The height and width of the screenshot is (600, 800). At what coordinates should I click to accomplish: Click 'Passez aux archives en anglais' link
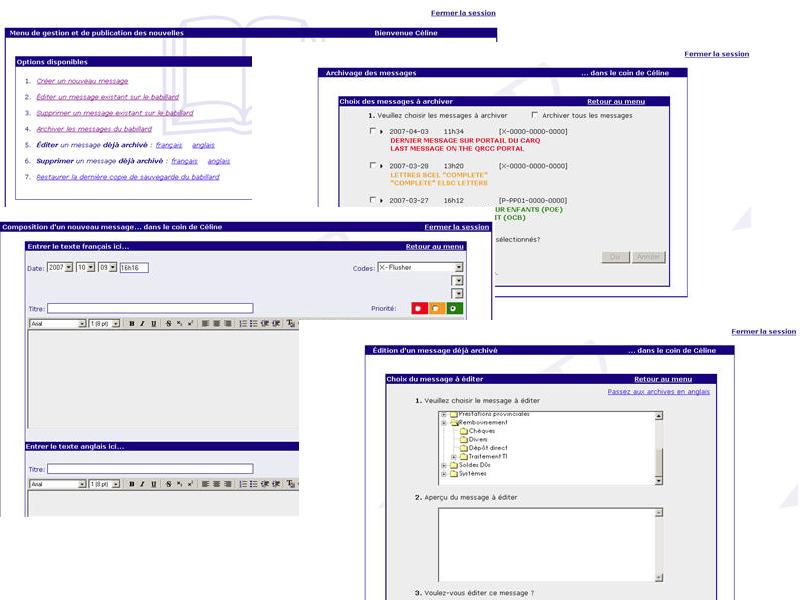point(658,392)
